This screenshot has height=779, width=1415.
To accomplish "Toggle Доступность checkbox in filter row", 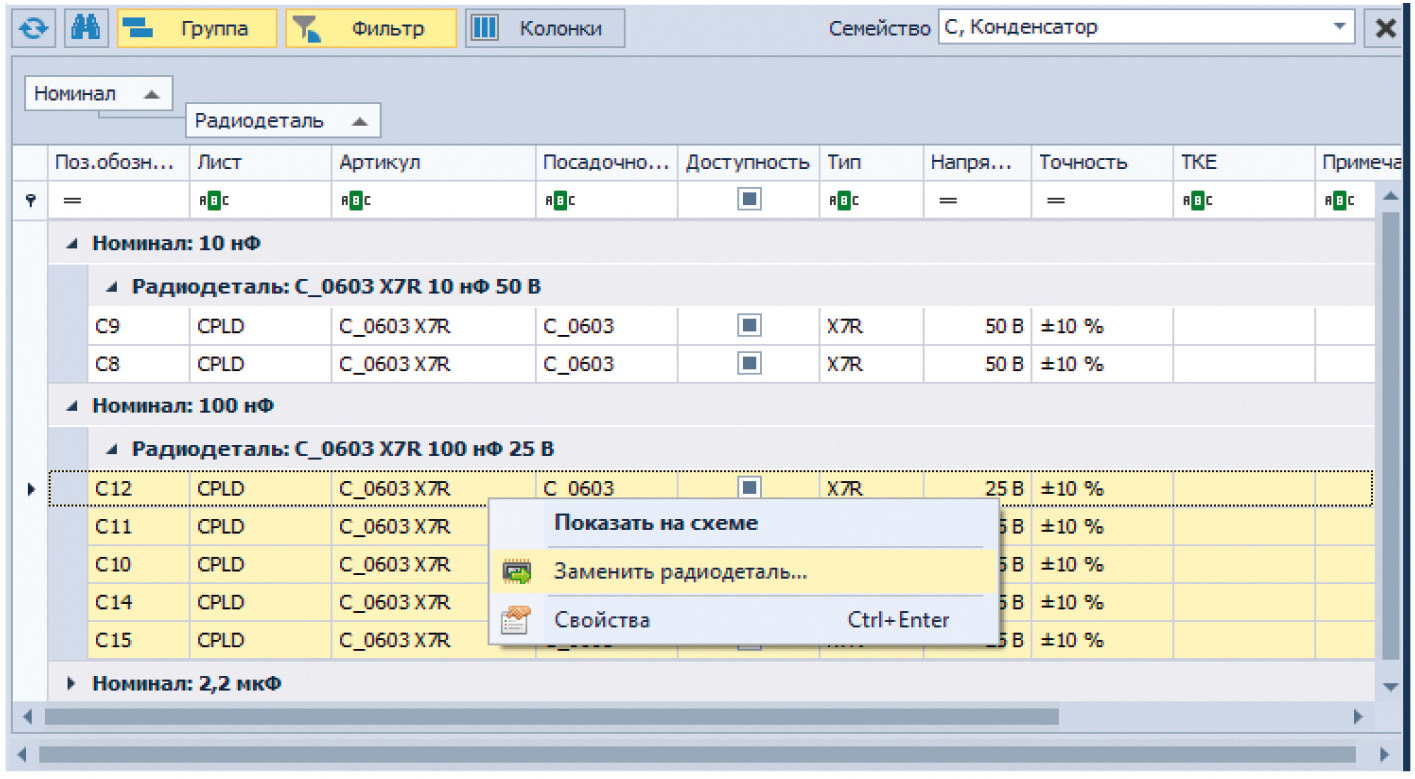I will pos(749,200).
